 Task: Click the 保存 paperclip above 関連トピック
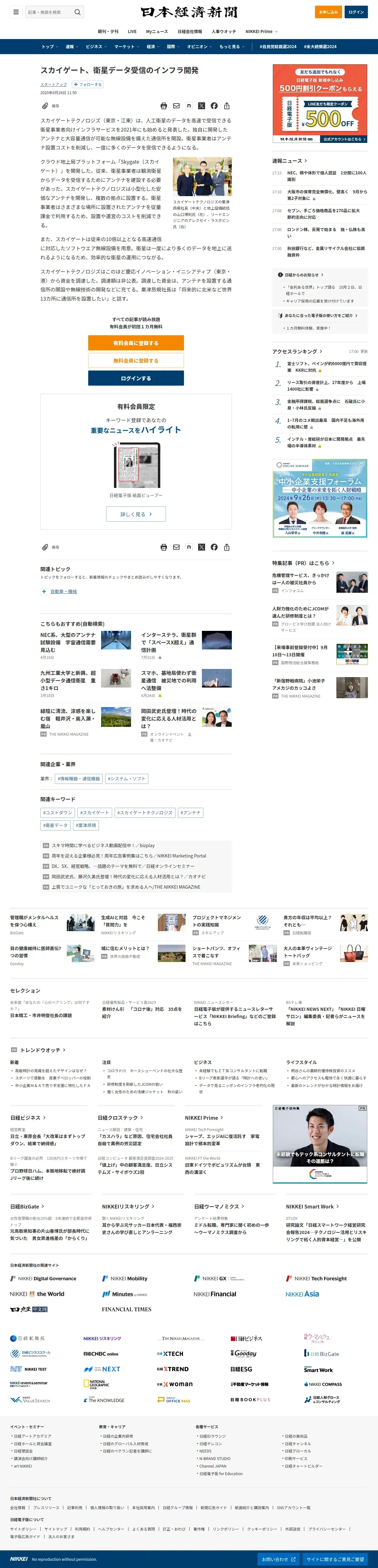[44, 547]
